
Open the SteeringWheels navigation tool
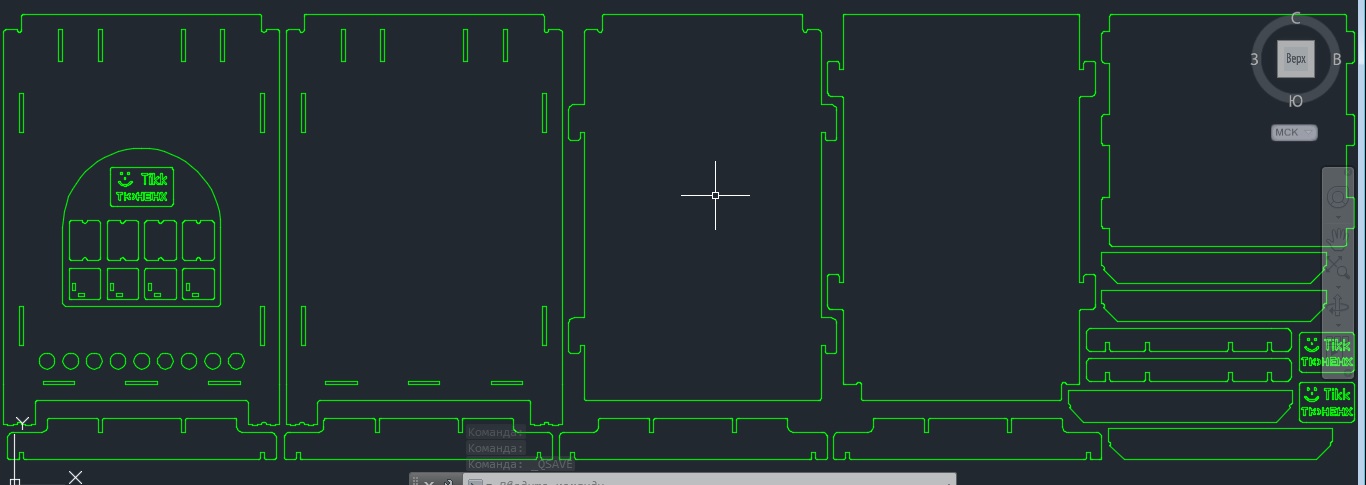click(1339, 195)
